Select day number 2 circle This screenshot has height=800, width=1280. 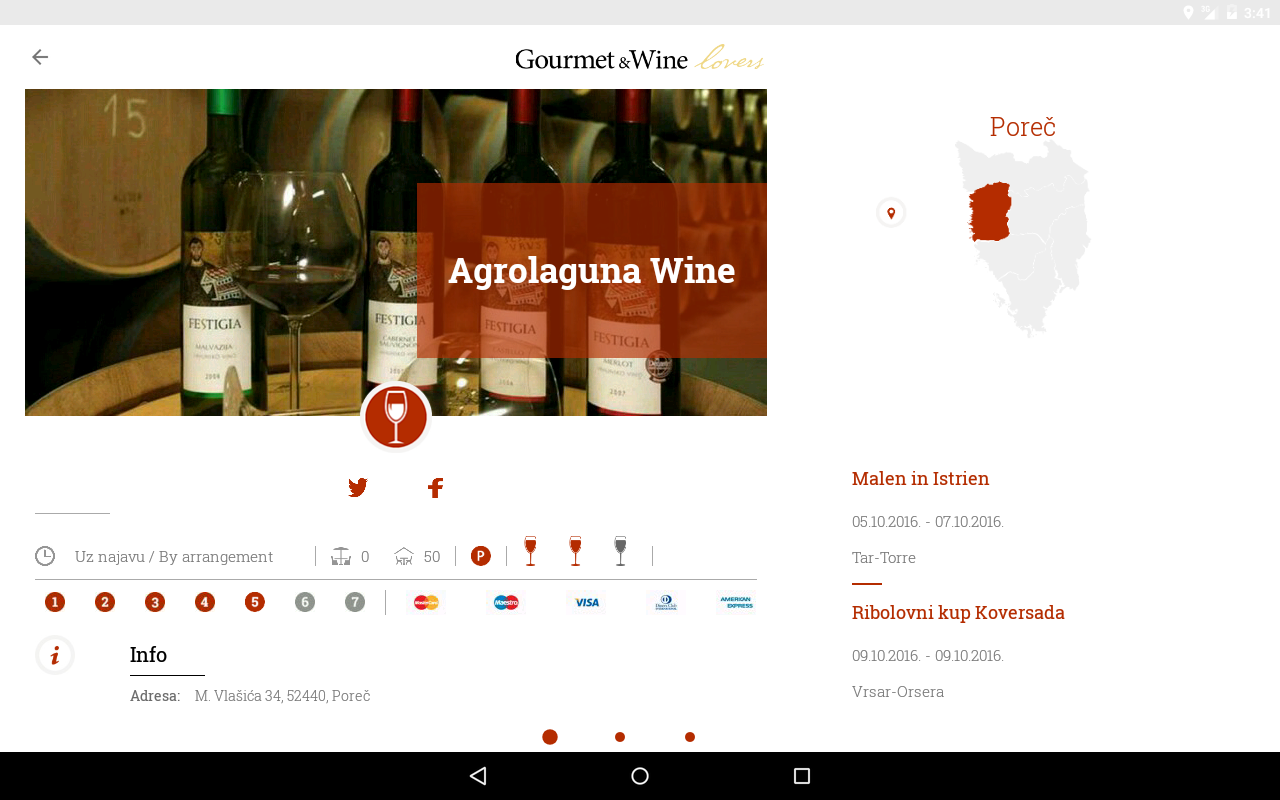tap(105, 602)
